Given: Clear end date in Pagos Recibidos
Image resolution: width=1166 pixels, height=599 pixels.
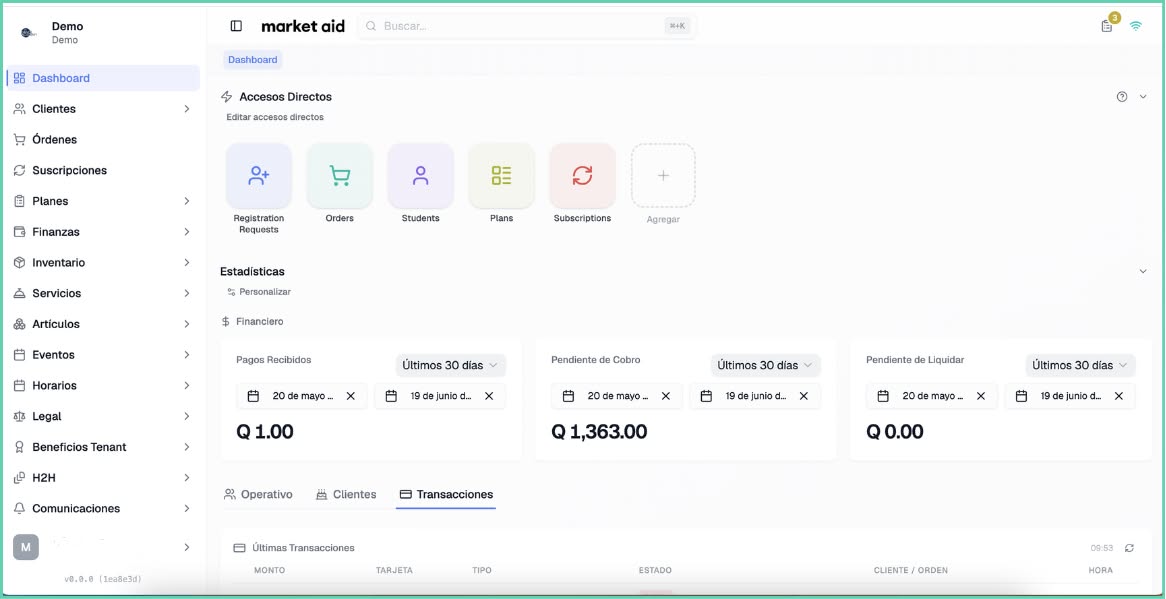Looking at the screenshot, I should coord(489,396).
